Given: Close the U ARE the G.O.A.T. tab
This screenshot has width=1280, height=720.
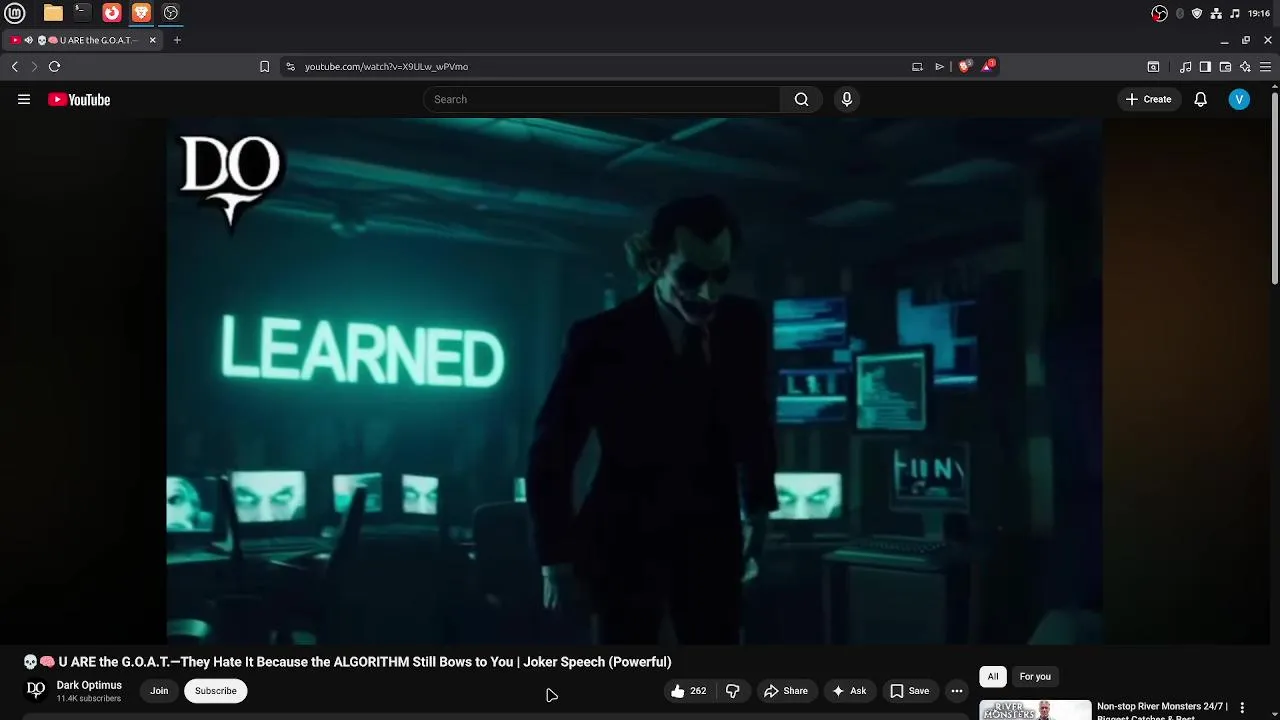Looking at the screenshot, I should click(x=153, y=40).
